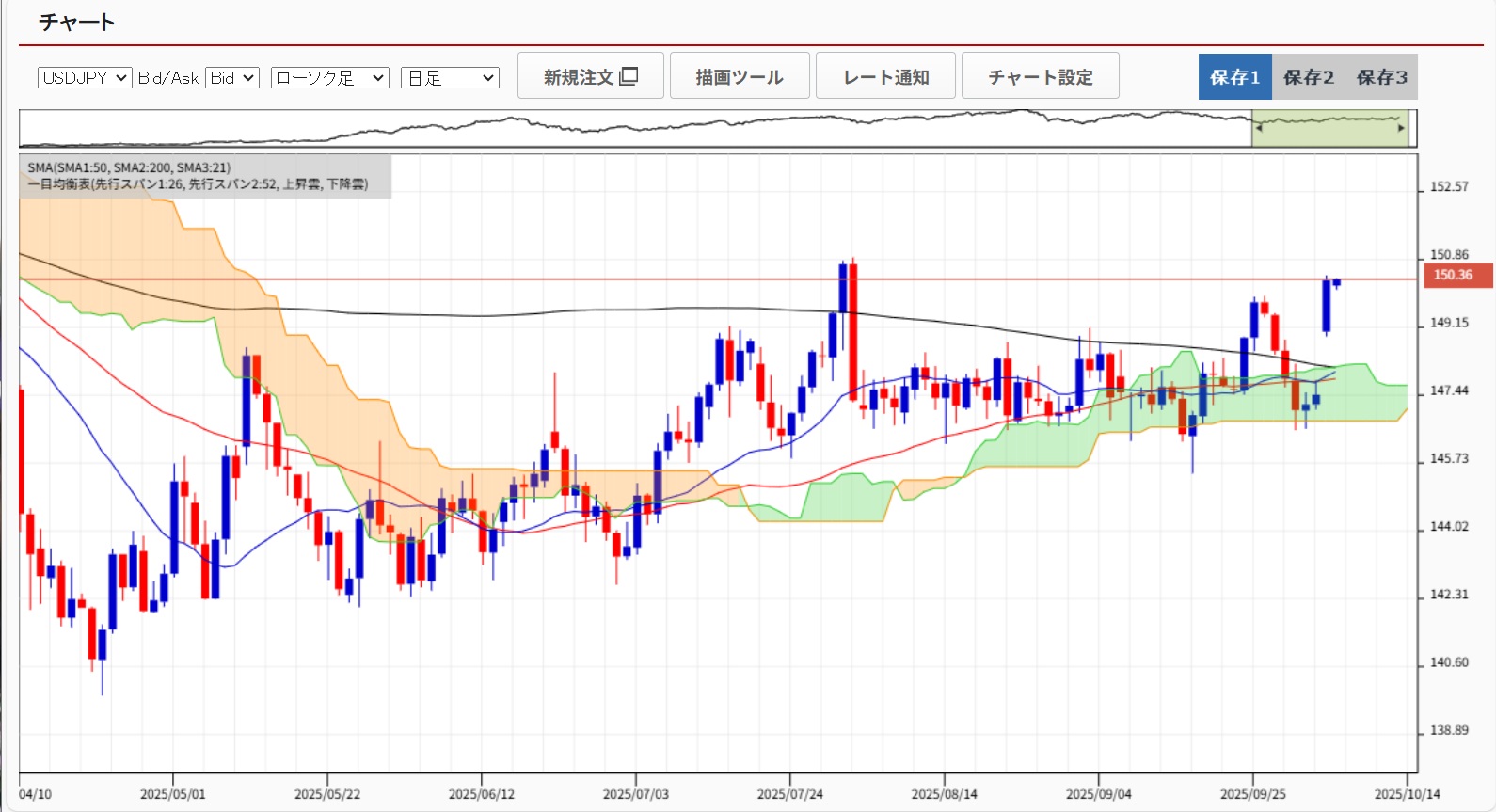Open the 描画ツール drawing tools

[x=739, y=76]
